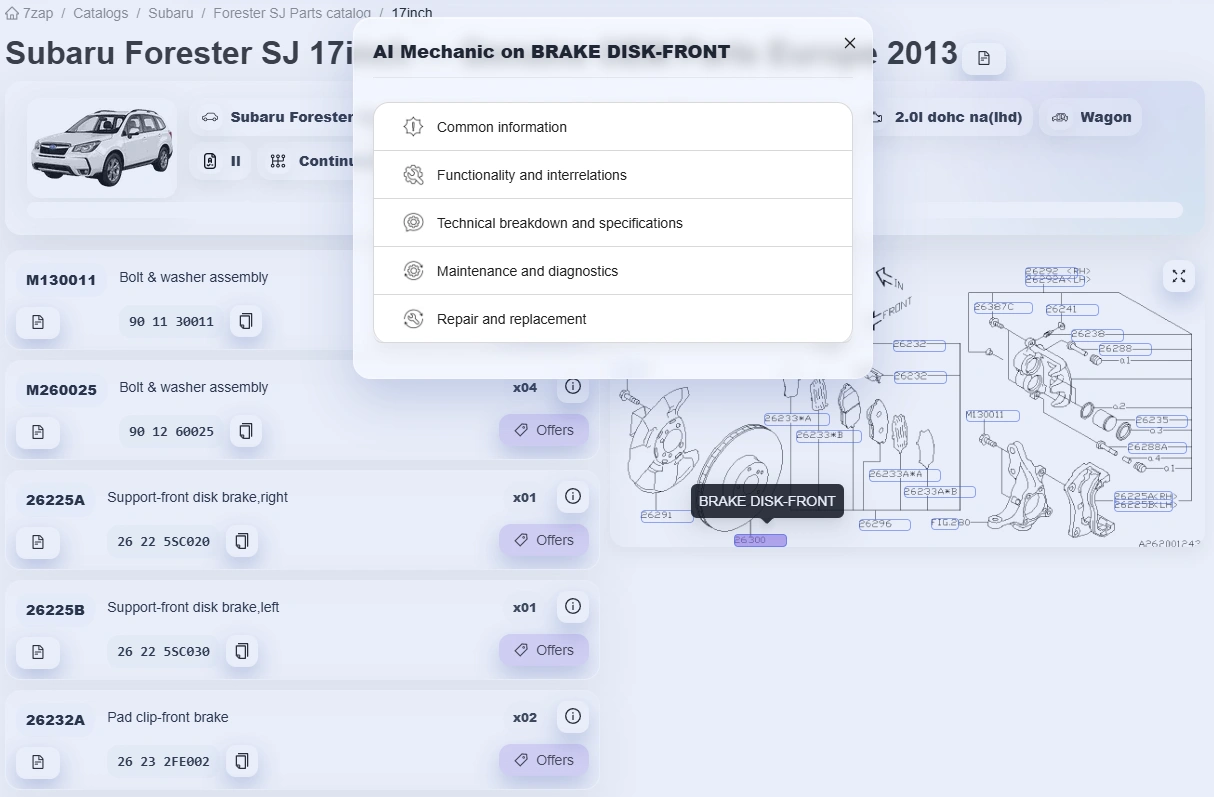Go to Catalogs breadcrumb link
The image size is (1214, 797).
coord(101,13)
